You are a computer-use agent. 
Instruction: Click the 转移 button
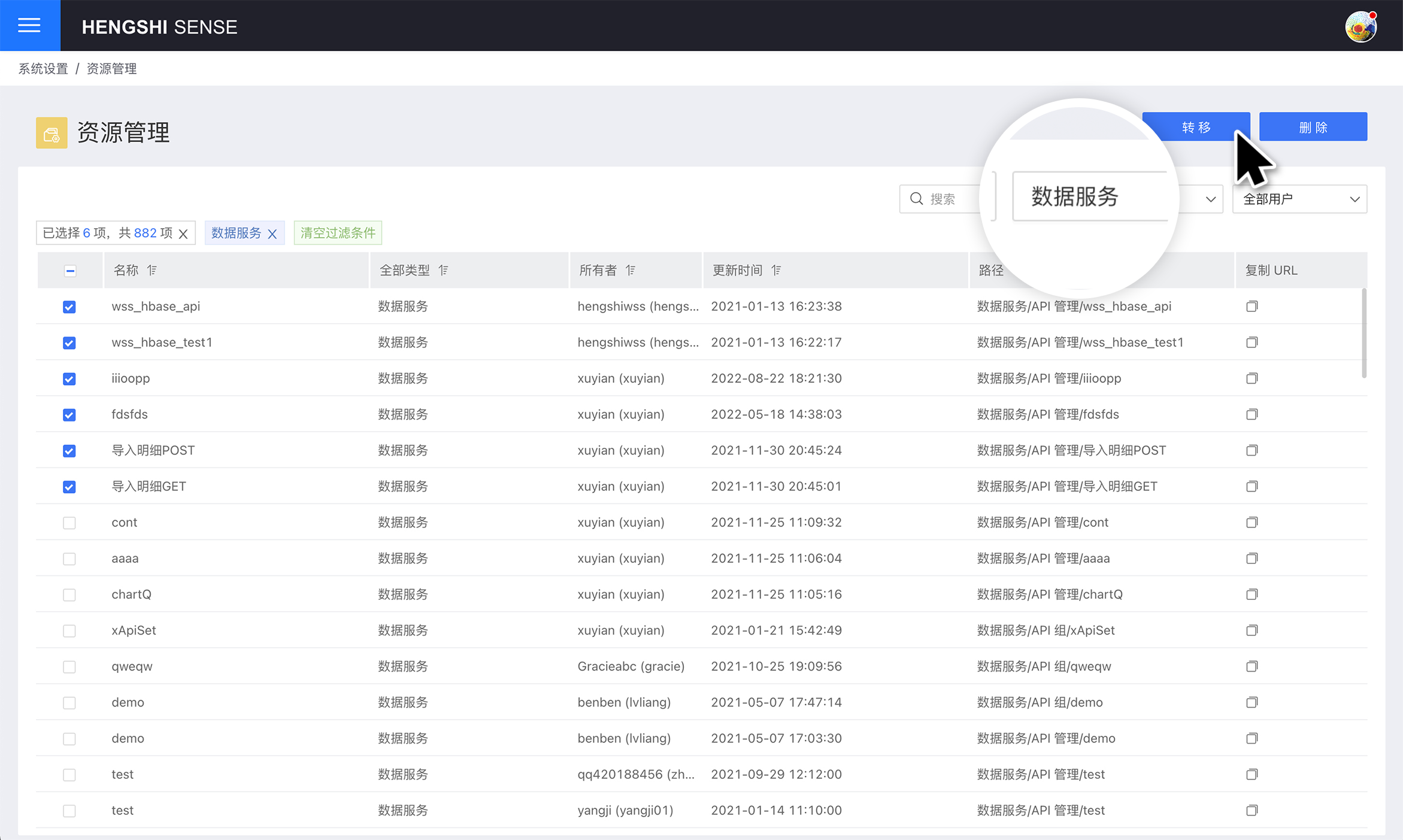pos(1196,127)
